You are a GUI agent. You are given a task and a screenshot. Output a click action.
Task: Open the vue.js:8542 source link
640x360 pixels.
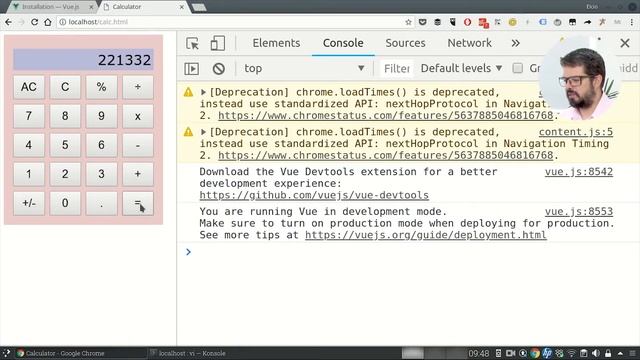coord(578,172)
